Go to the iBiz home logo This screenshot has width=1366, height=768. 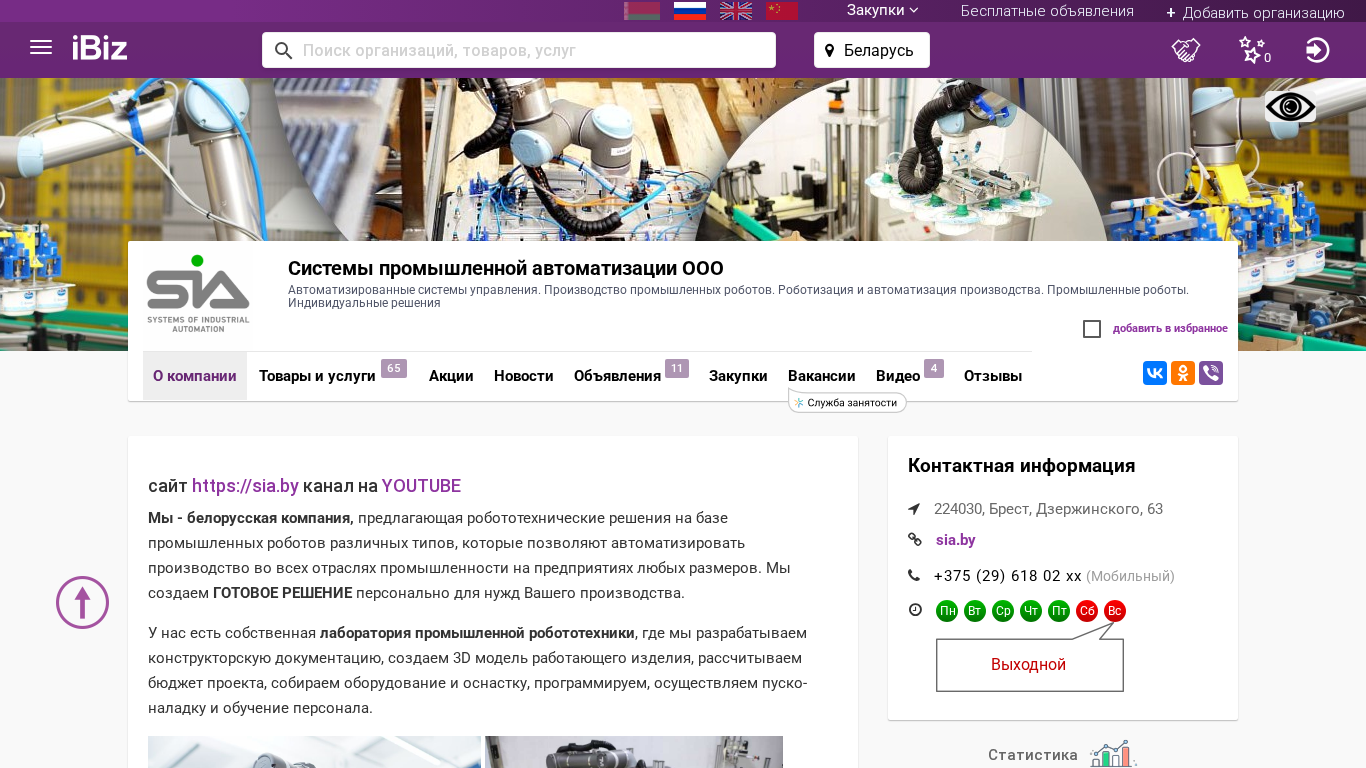click(x=100, y=48)
